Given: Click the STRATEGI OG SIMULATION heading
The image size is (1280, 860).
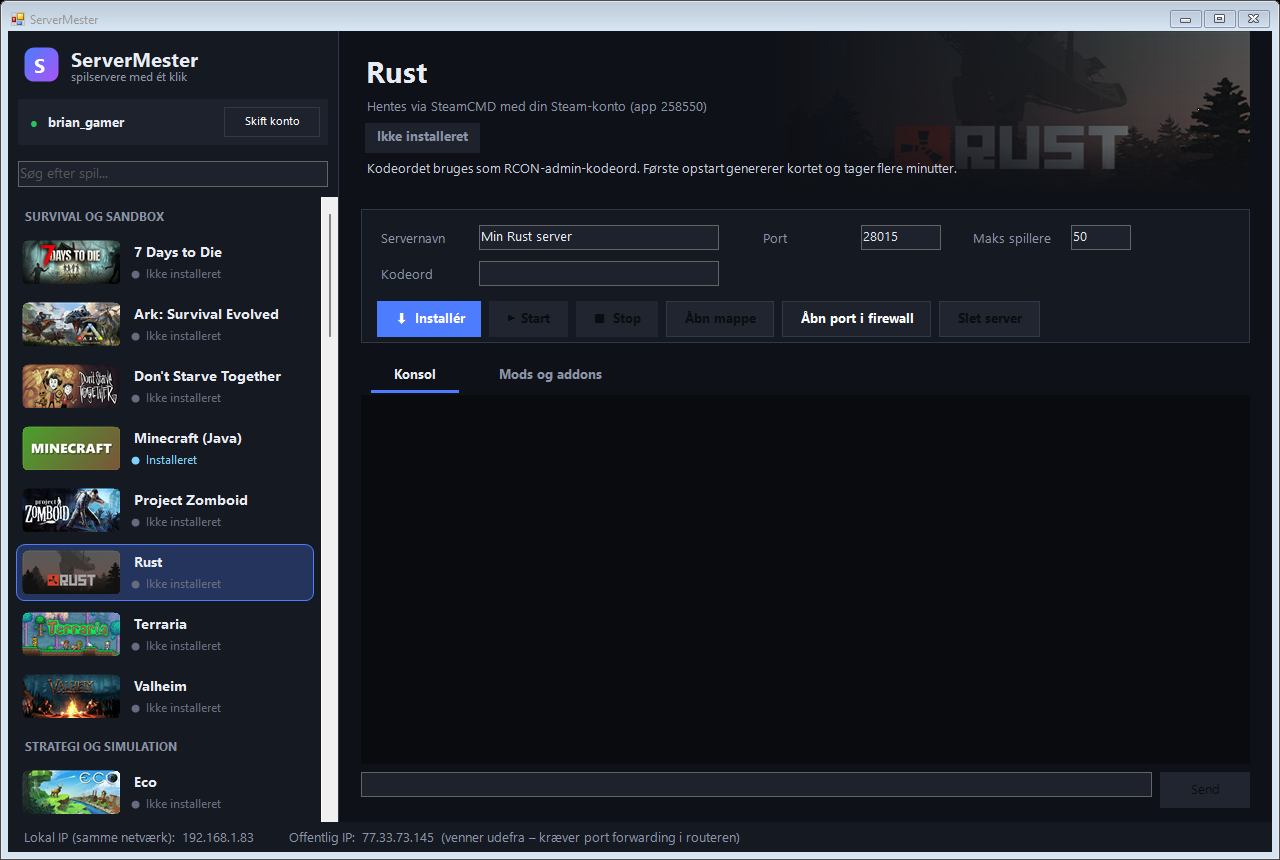Looking at the screenshot, I should click(x=101, y=747).
